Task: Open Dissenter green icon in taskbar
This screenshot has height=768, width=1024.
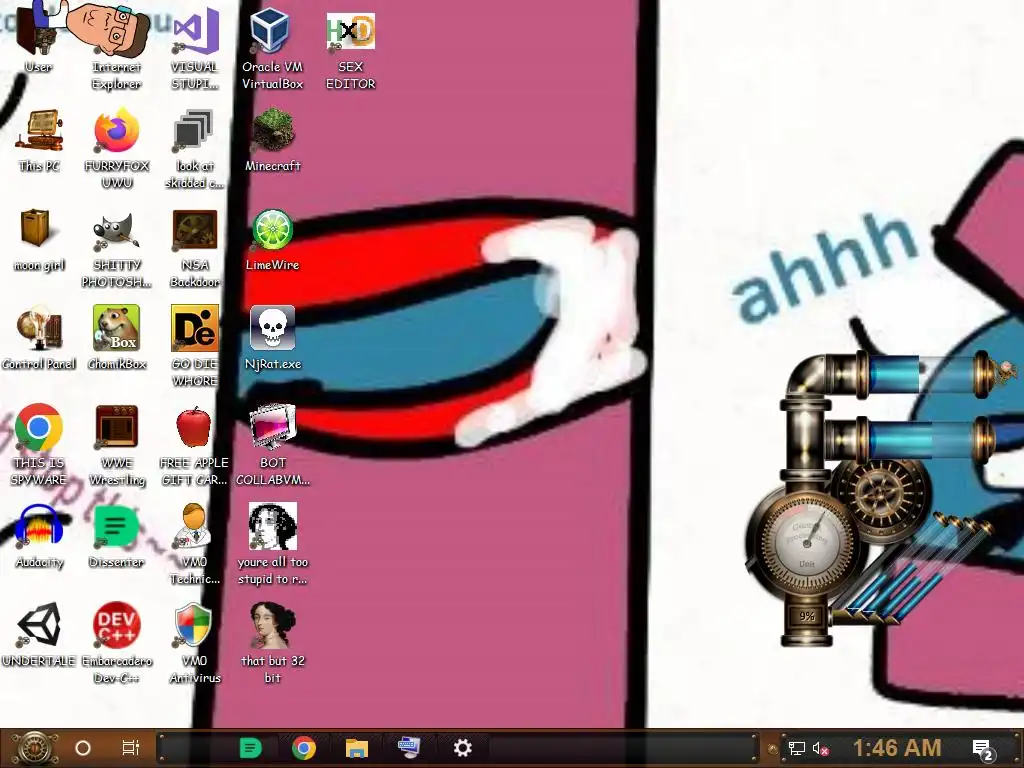Action: pos(251,748)
